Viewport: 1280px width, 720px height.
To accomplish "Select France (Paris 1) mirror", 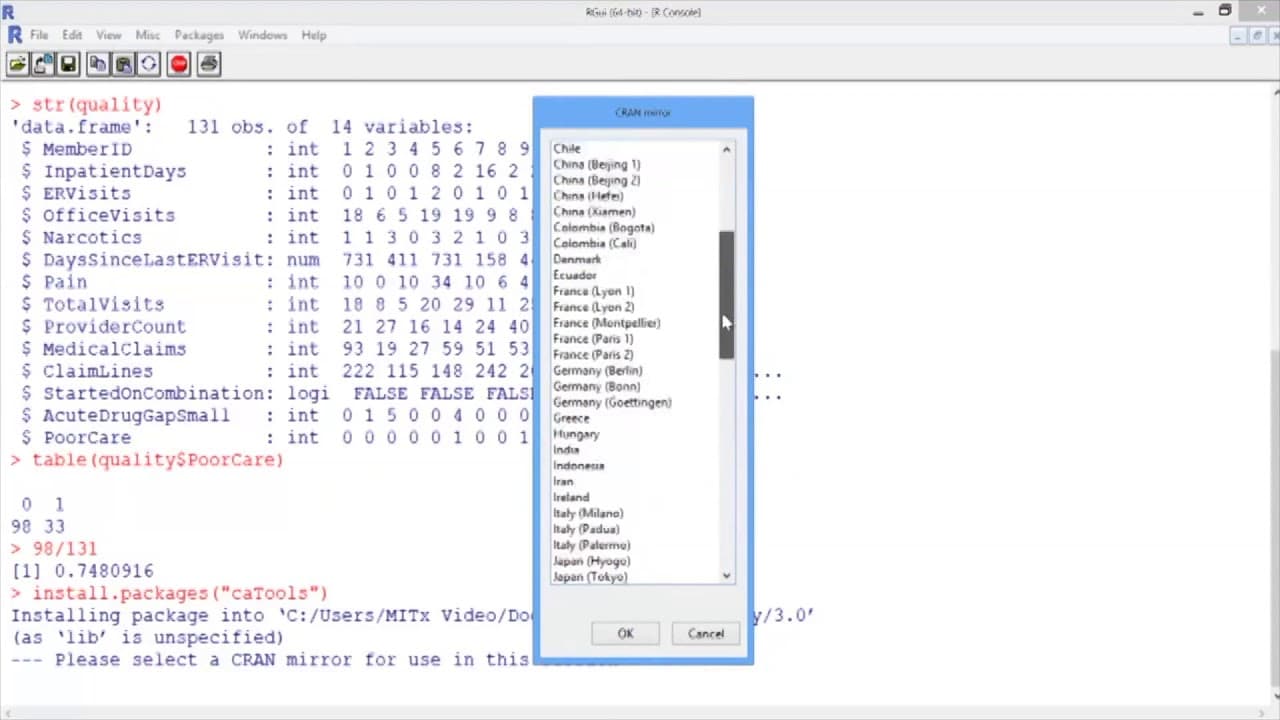I will click(x=593, y=339).
